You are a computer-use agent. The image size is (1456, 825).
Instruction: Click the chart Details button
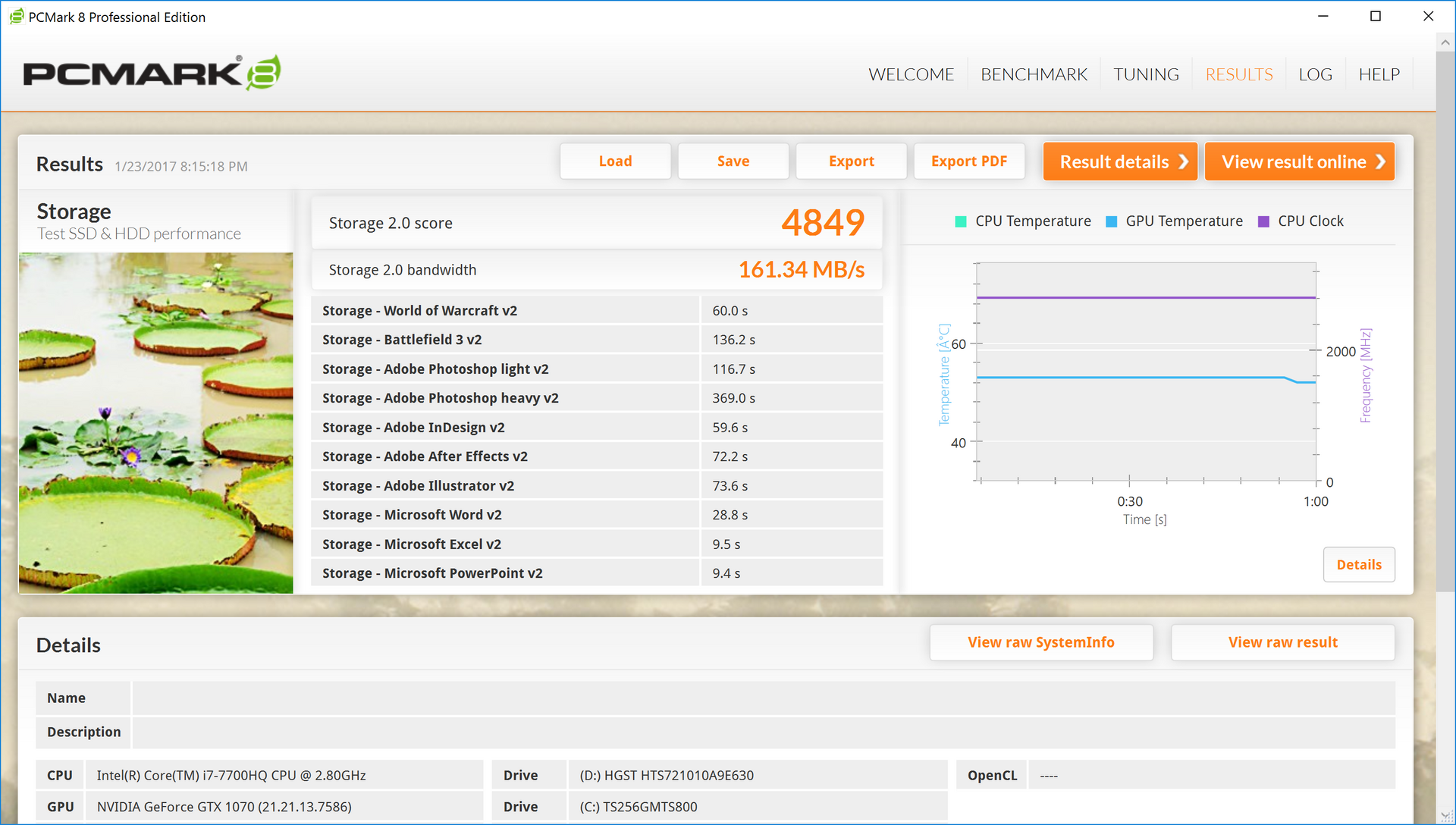1358,565
